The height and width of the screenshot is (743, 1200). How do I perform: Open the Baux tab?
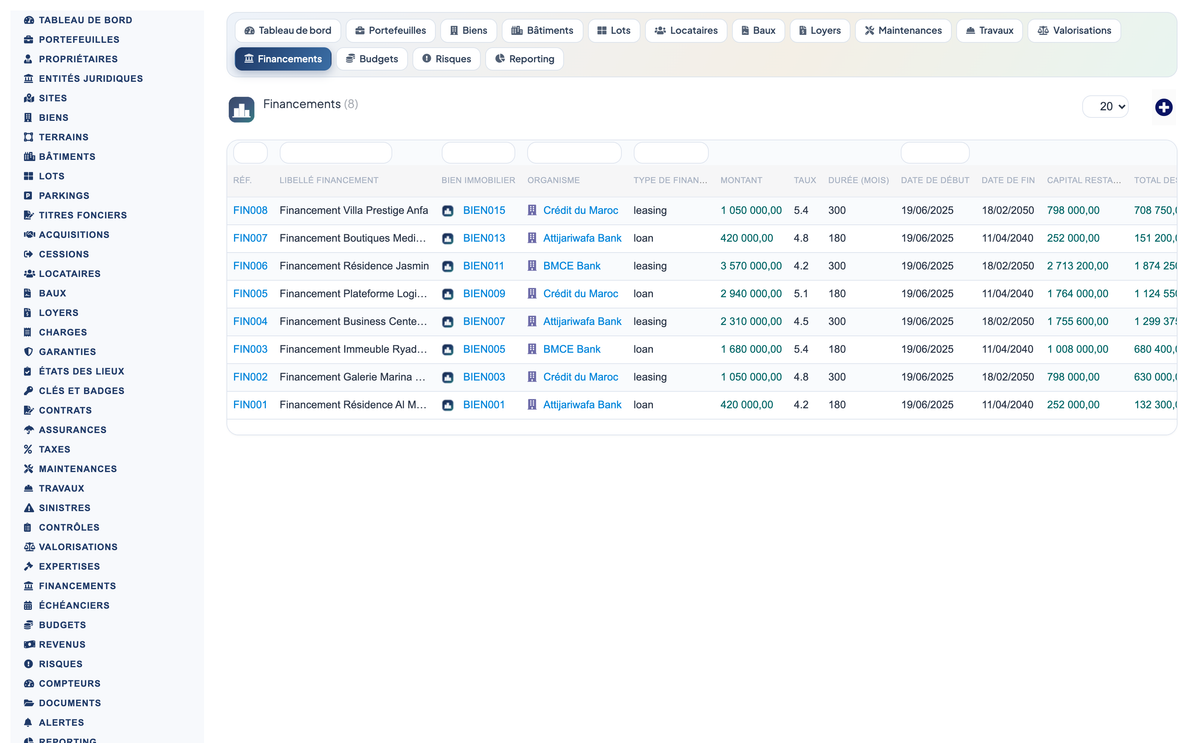pos(759,31)
